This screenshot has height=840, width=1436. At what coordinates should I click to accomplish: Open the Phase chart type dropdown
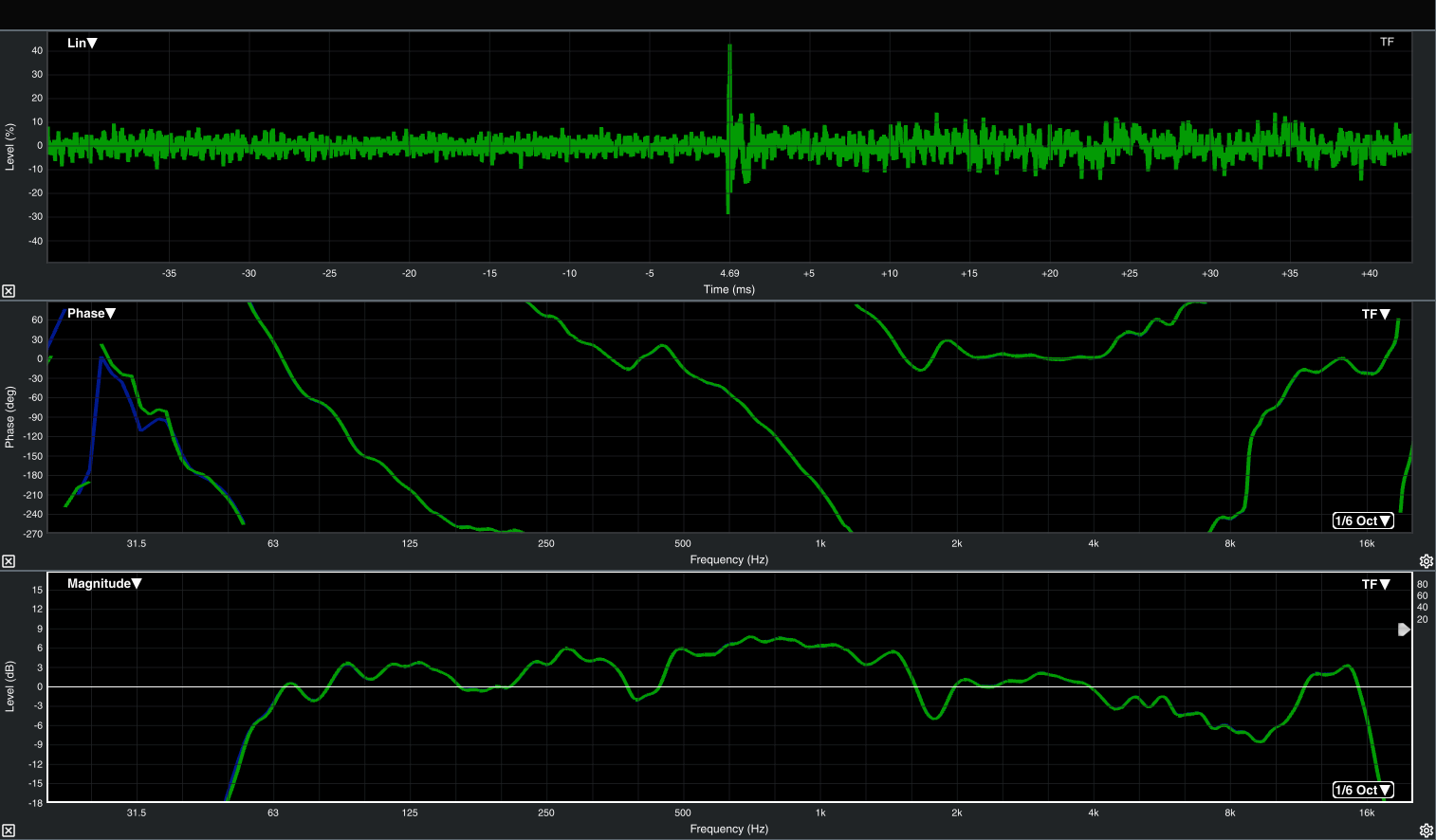click(x=91, y=314)
